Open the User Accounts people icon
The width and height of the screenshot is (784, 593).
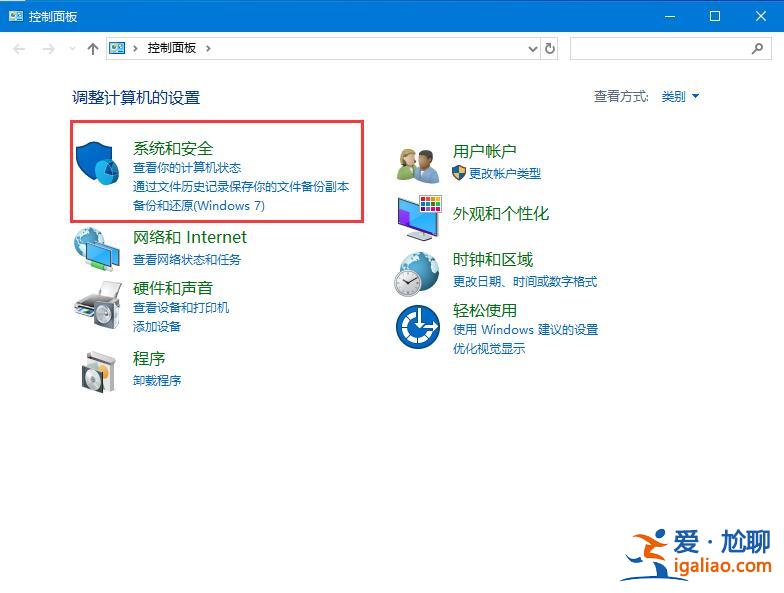(418, 164)
